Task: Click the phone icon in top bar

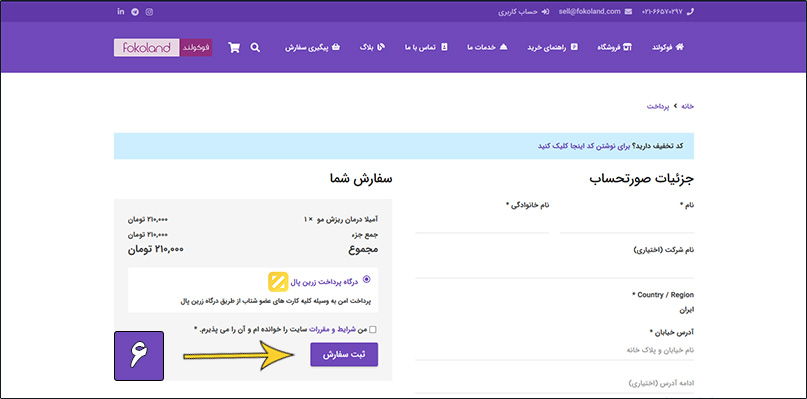Action: pos(690,11)
